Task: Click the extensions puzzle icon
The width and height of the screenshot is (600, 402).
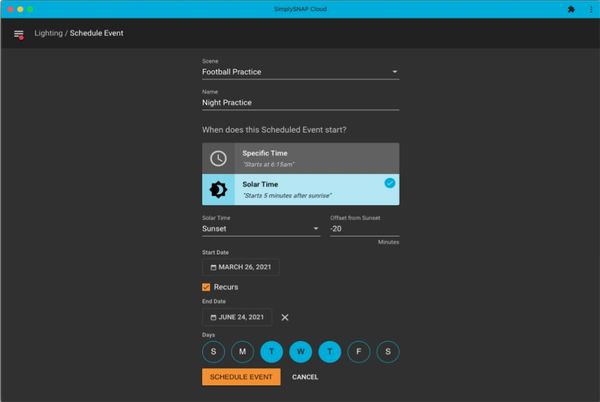Action: tap(570, 8)
